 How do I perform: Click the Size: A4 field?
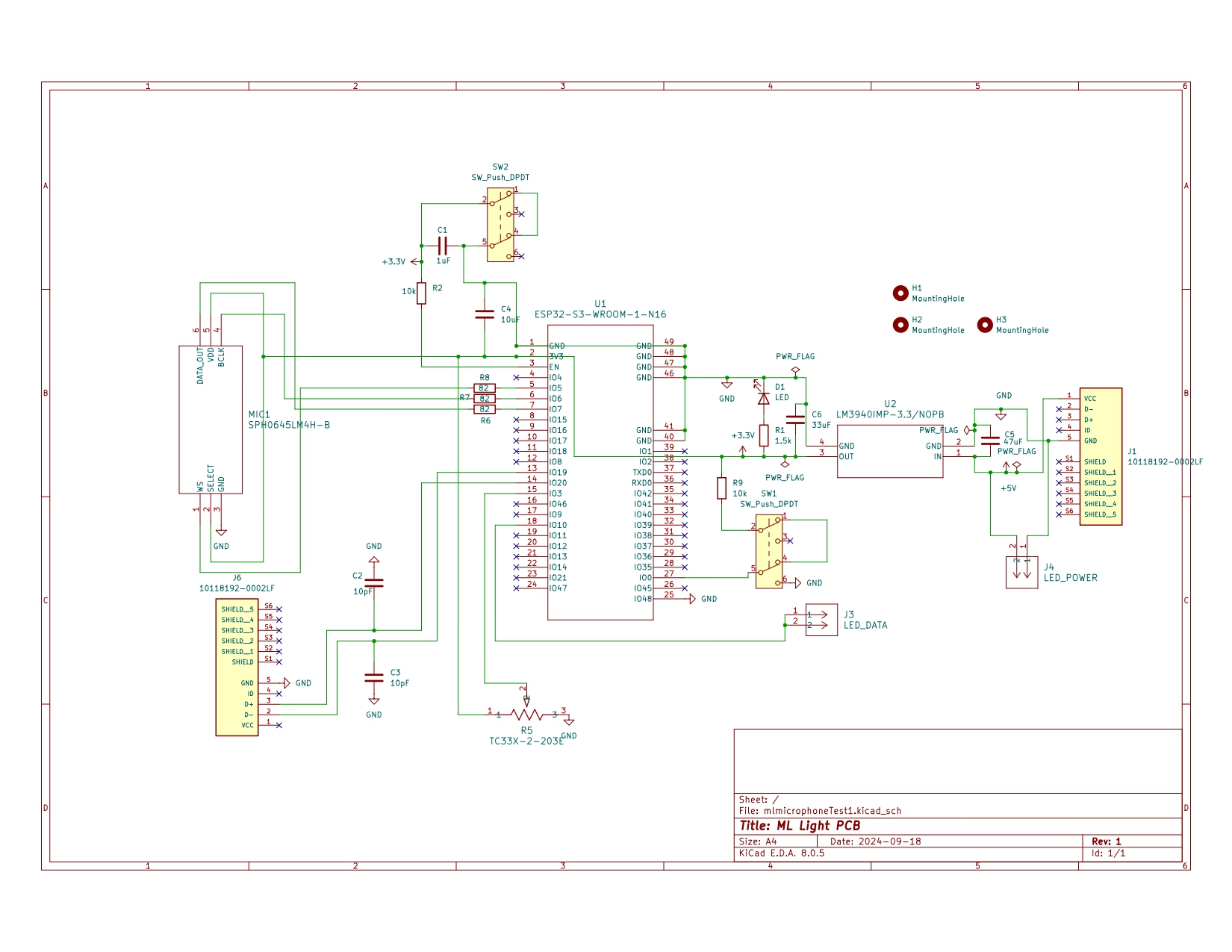(758, 841)
